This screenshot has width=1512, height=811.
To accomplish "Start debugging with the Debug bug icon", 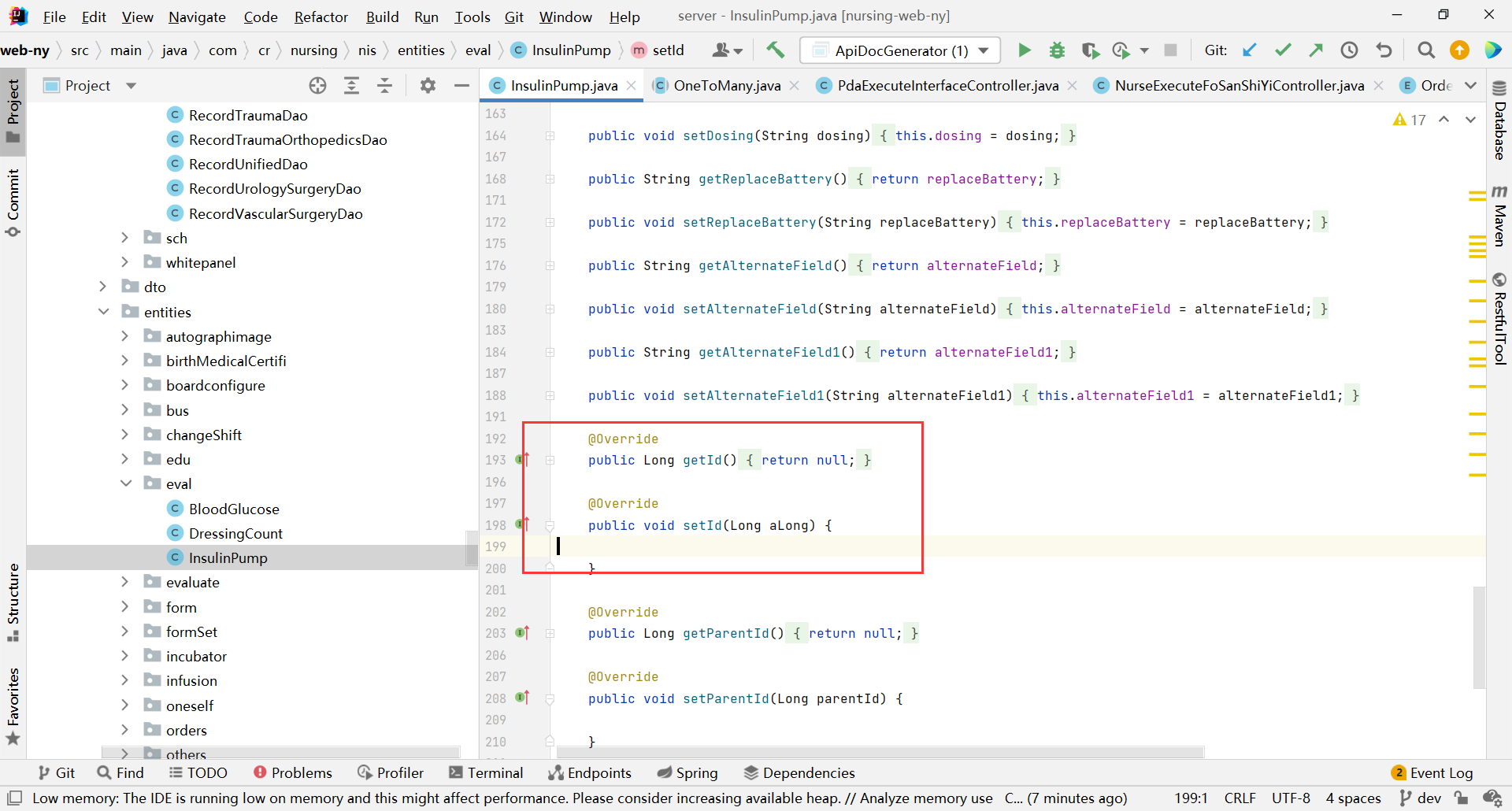I will click(1057, 50).
